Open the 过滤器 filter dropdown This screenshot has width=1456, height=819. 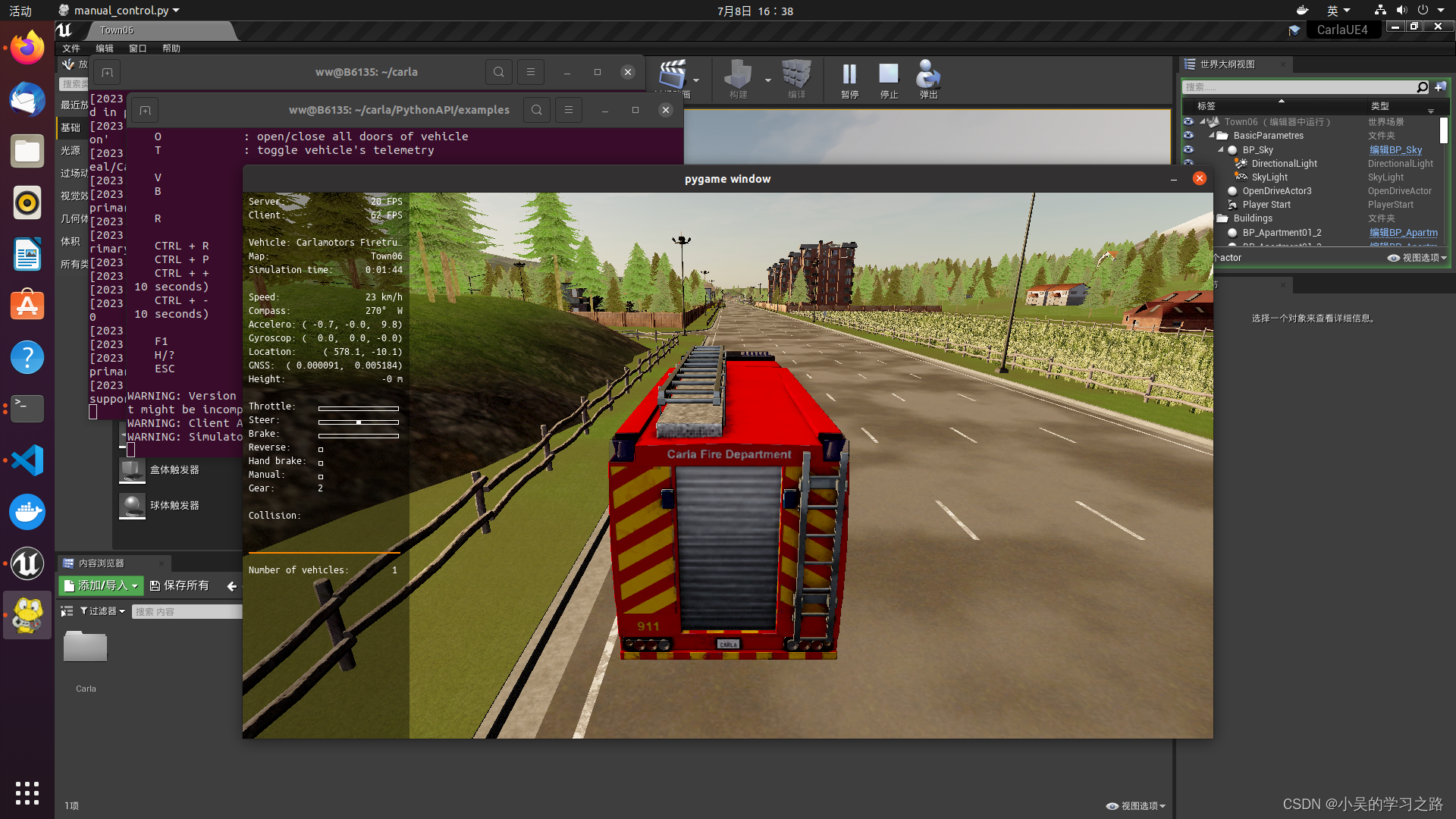pyautogui.click(x=102, y=611)
